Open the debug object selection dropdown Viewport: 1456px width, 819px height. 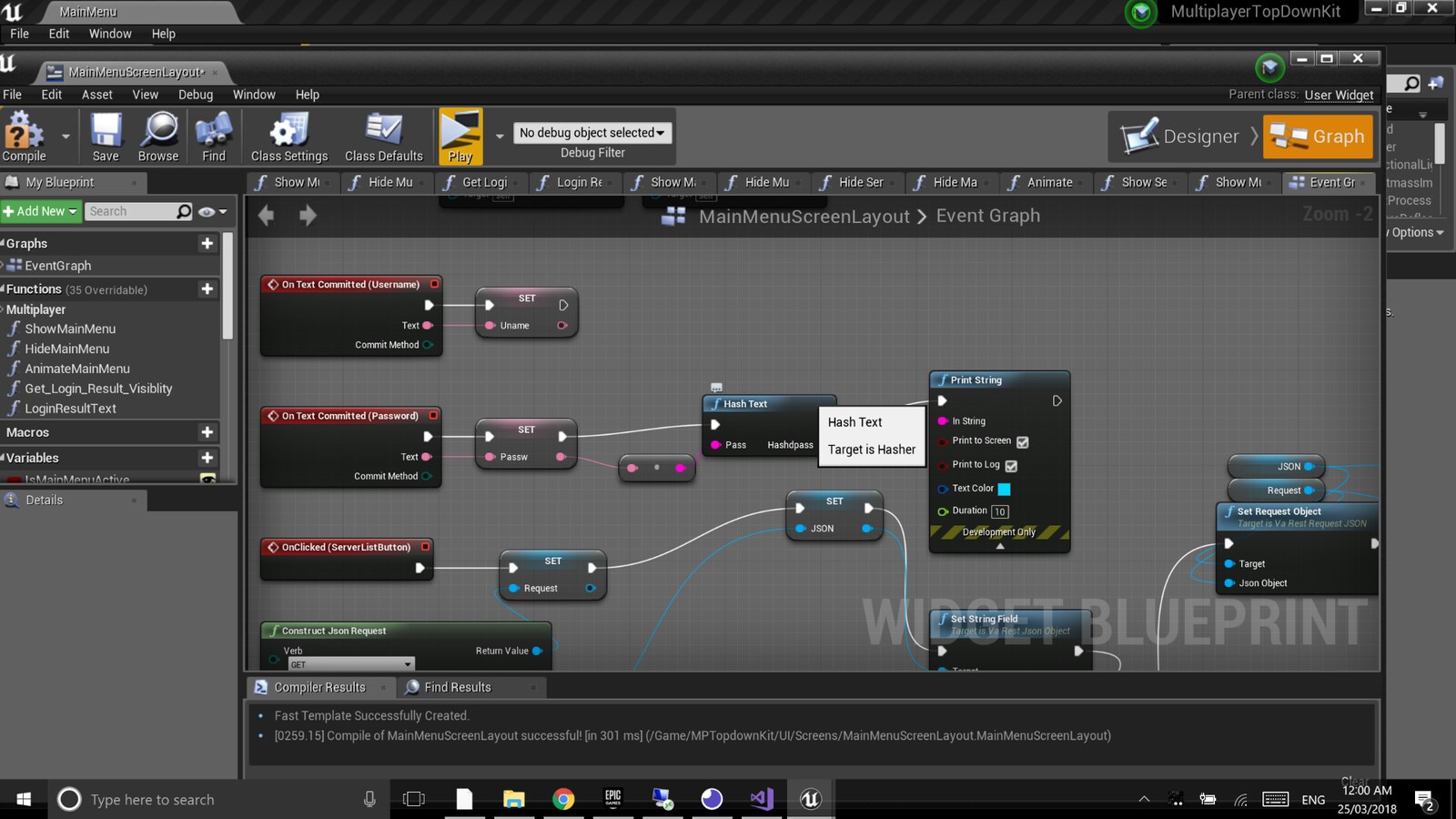point(591,133)
